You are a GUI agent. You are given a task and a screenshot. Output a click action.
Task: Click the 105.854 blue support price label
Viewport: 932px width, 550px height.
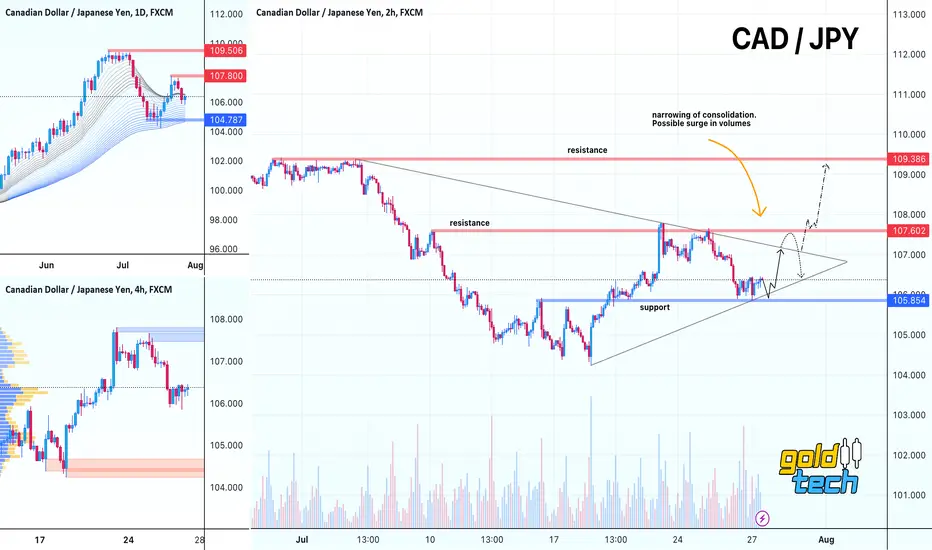(909, 300)
